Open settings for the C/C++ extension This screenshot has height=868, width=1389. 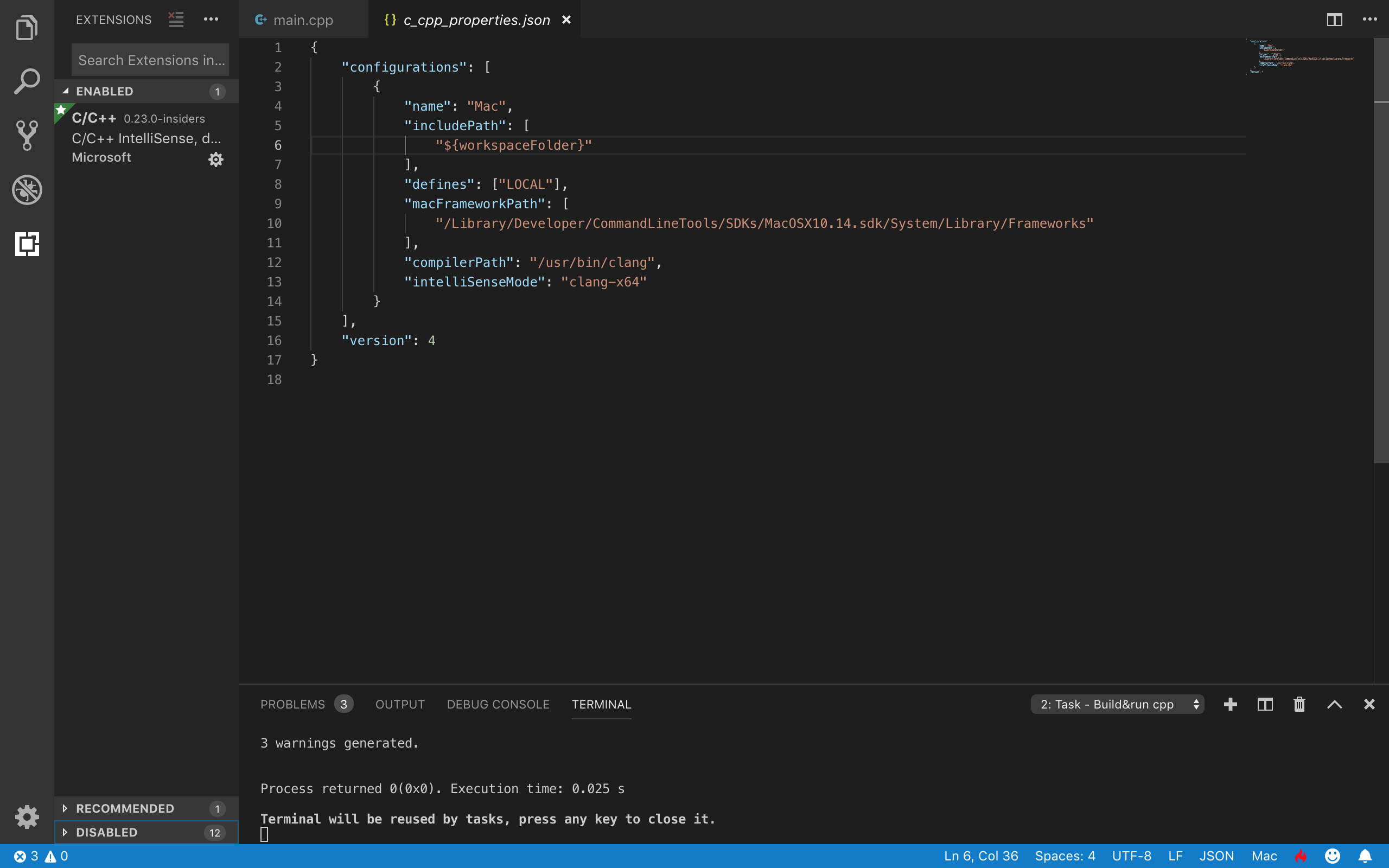coord(215,159)
